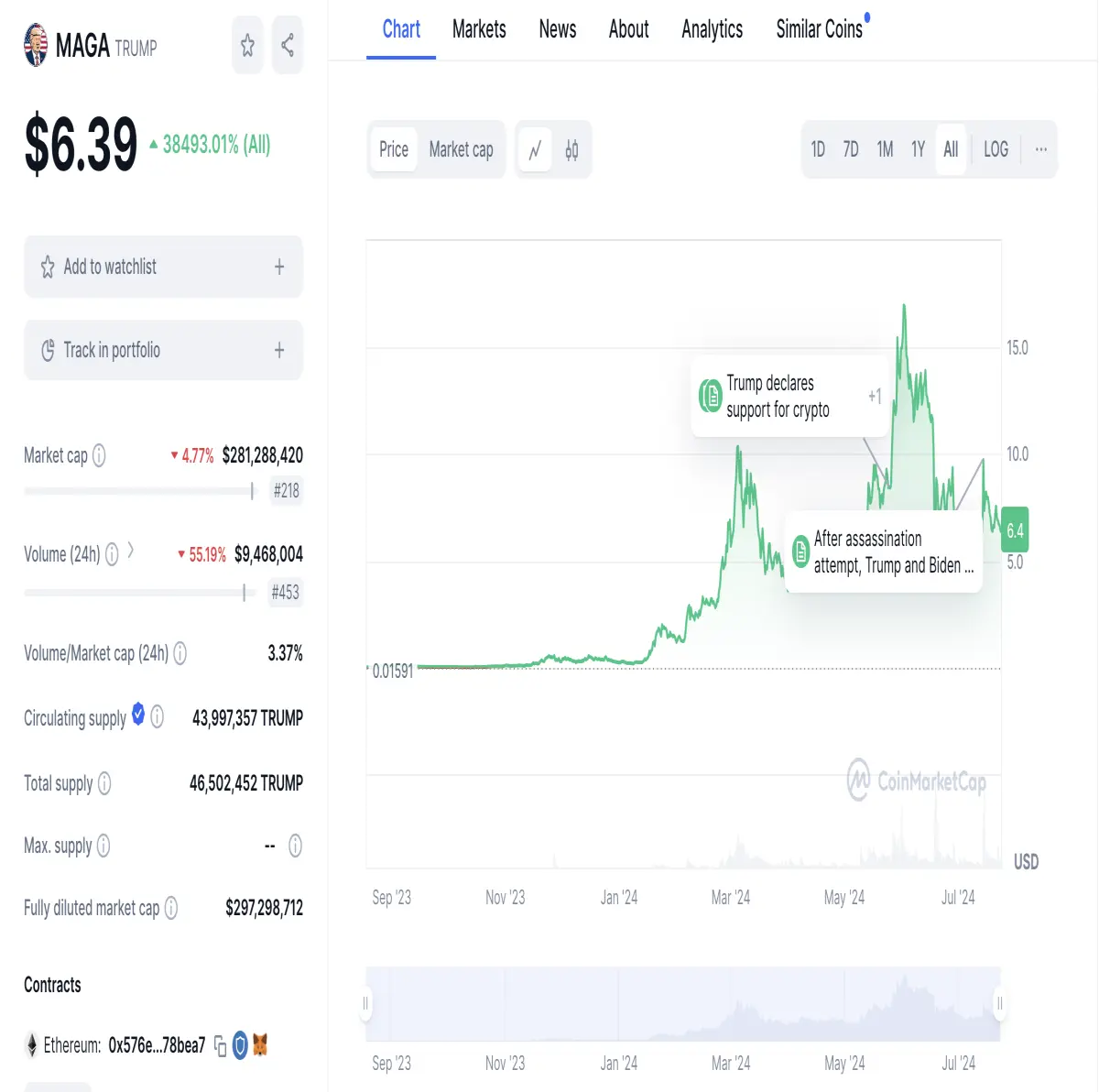
Task: Switch to candlestick chart icon
Action: 571,149
